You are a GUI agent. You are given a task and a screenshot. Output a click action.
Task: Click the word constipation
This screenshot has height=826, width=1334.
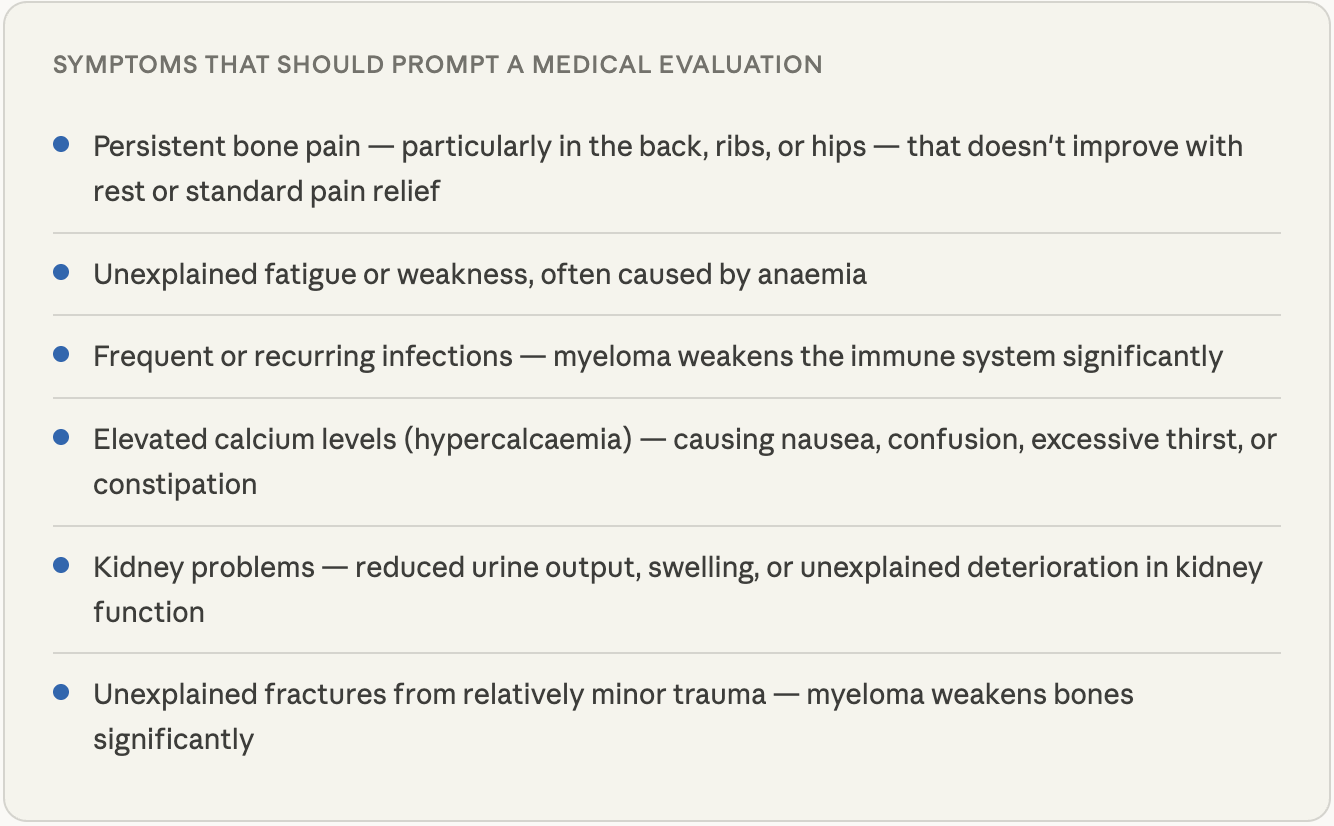coord(175,485)
